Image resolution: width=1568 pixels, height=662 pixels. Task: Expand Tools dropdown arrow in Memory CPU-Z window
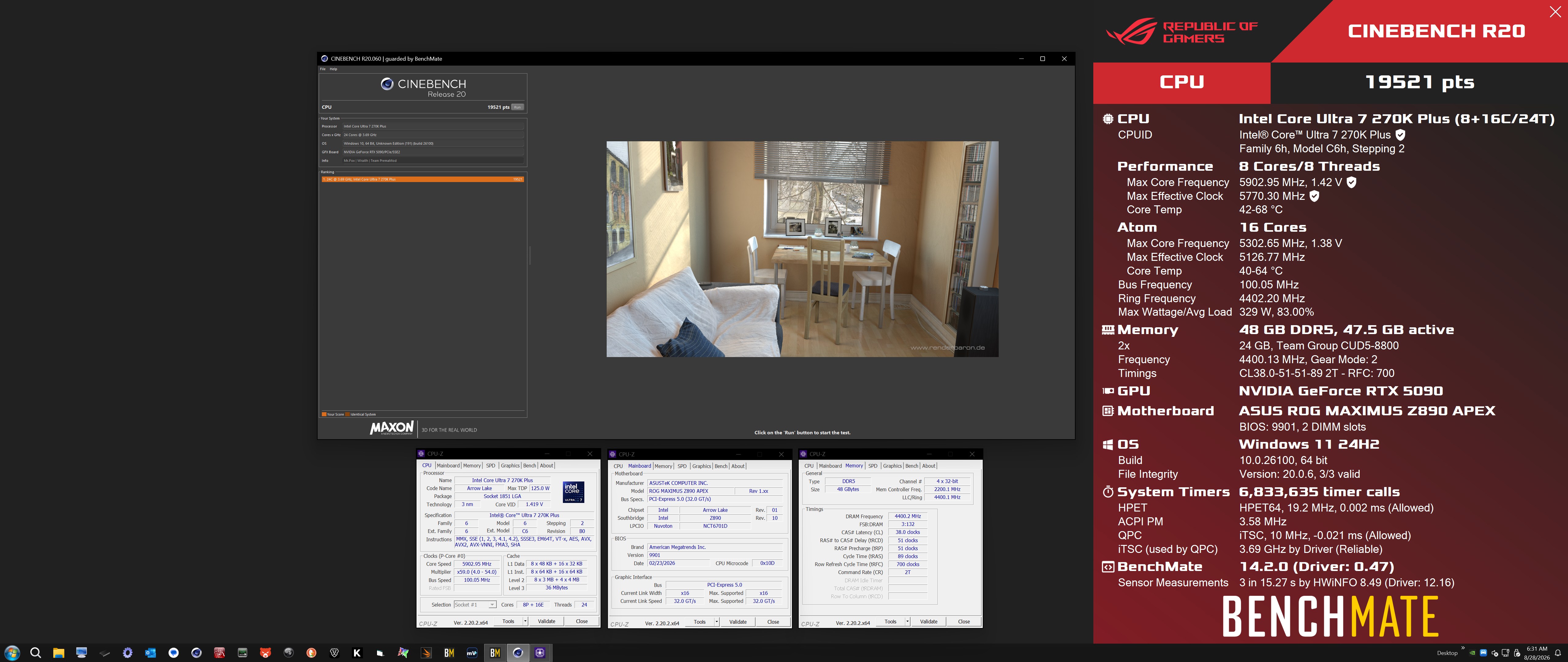click(x=907, y=622)
